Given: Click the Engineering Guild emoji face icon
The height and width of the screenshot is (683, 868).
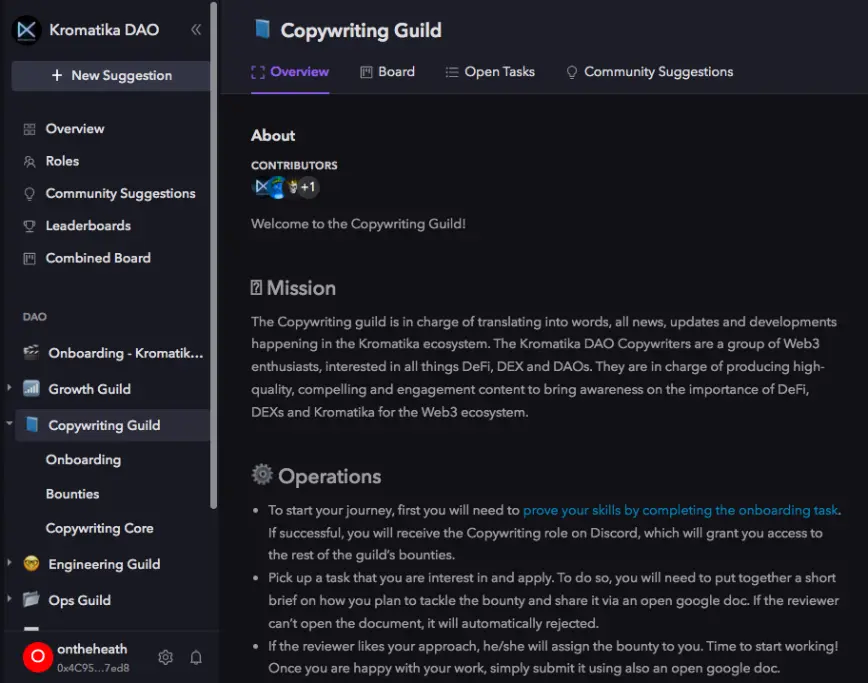Looking at the screenshot, I should coord(32,563).
